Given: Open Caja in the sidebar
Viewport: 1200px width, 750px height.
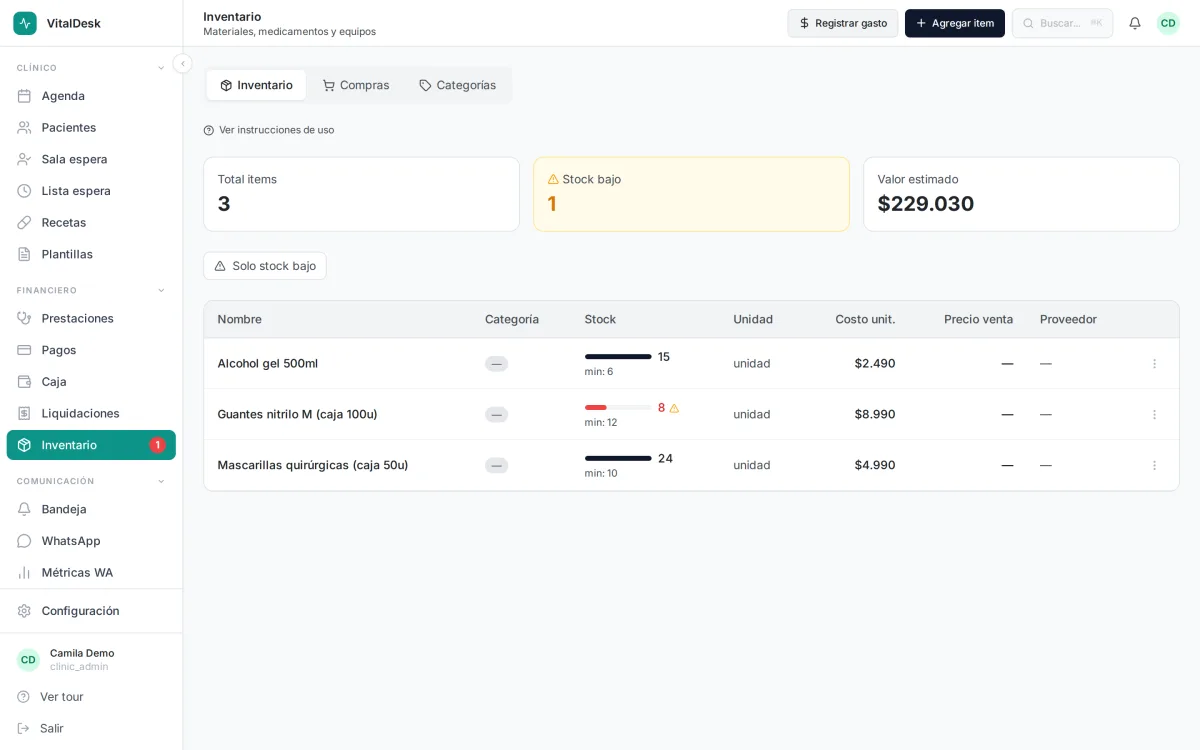Looking at the screenshot, I should click(91, 382).
